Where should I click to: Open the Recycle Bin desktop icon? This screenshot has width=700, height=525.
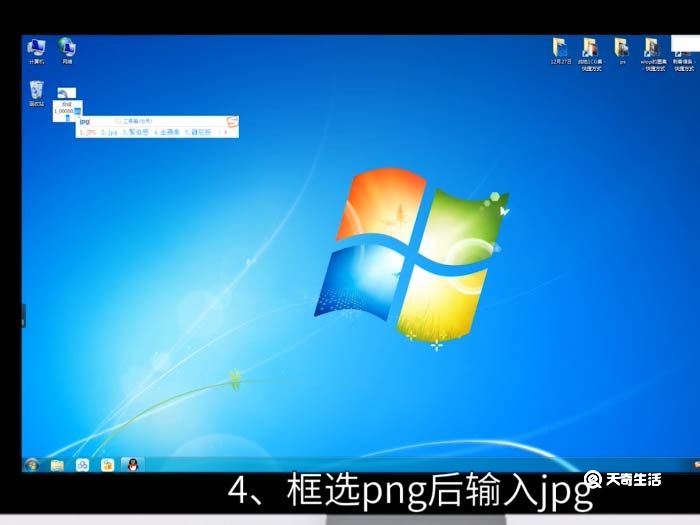(x=37, y=93)
